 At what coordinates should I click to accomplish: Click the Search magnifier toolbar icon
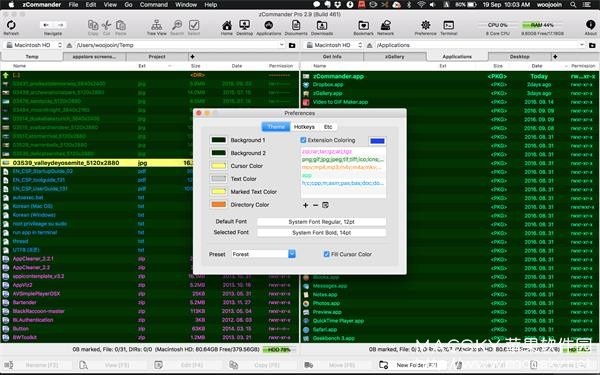click(x=177, y=25)
